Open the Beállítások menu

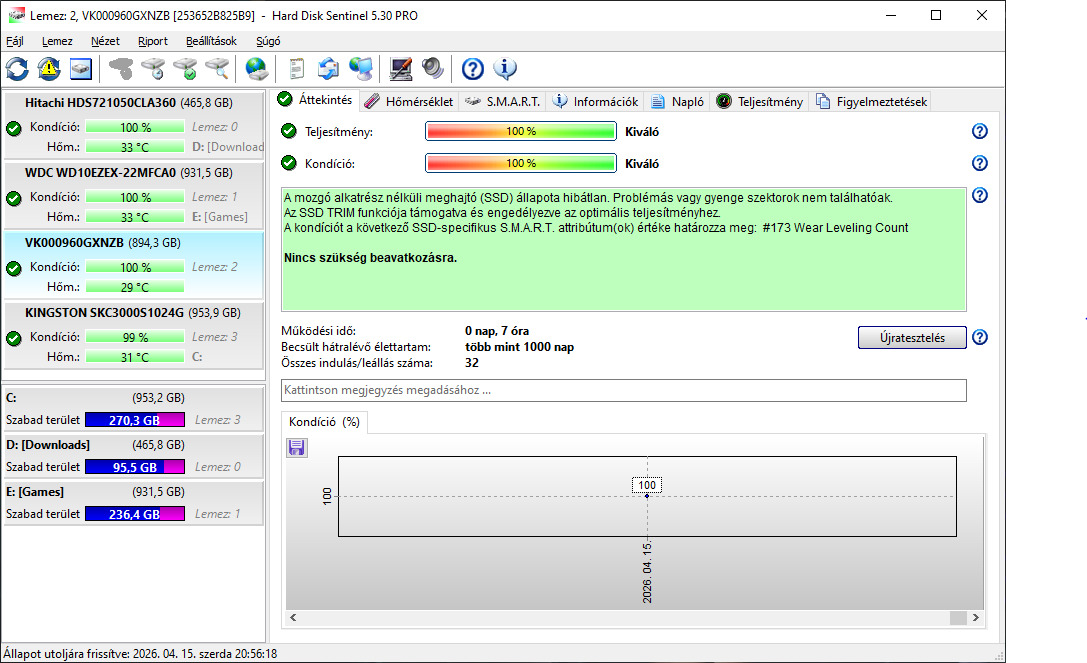[x=211, y=41]
